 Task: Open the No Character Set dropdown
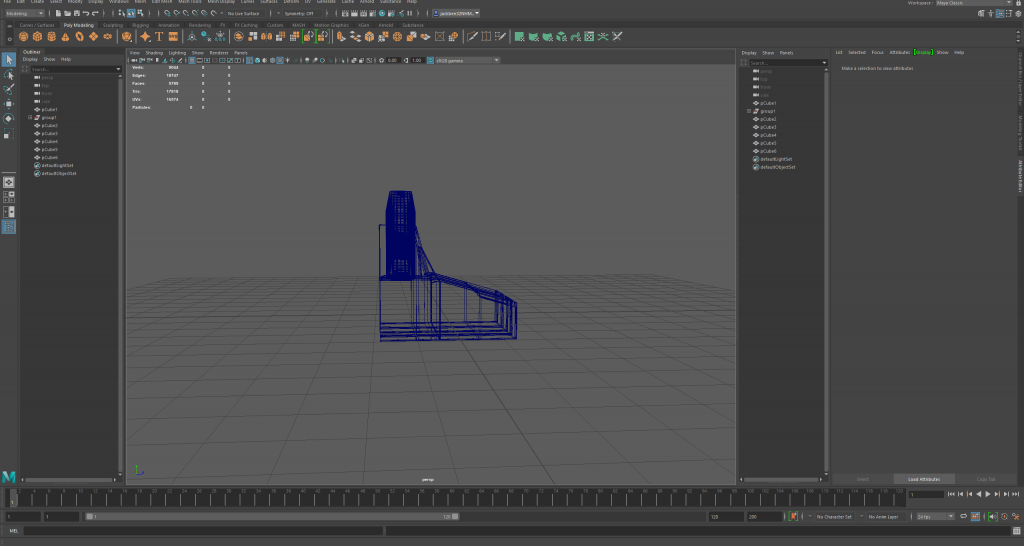point(834,517)
